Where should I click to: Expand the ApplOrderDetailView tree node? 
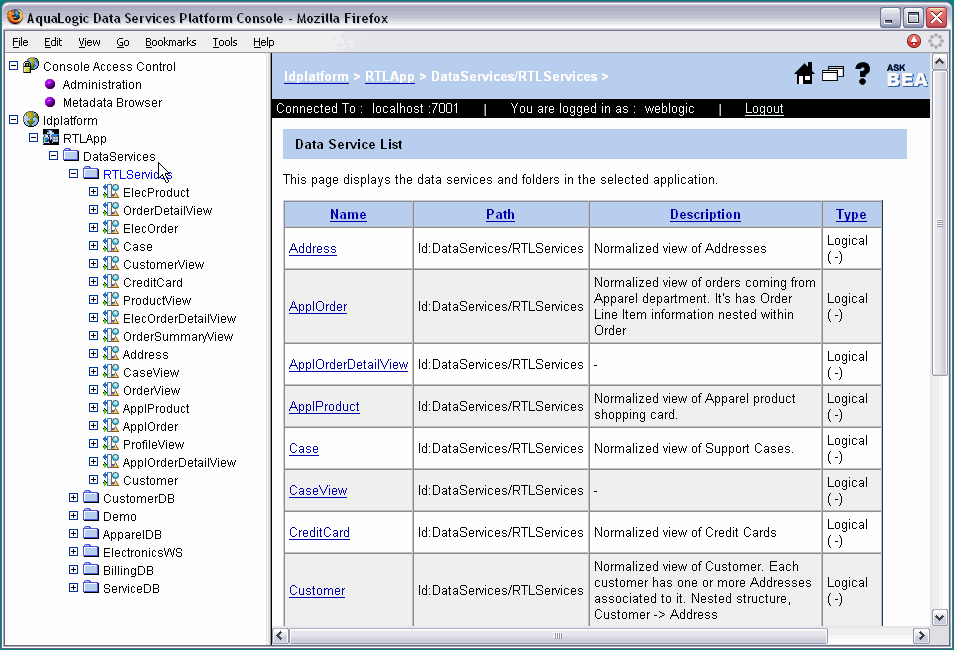(93, 461)
